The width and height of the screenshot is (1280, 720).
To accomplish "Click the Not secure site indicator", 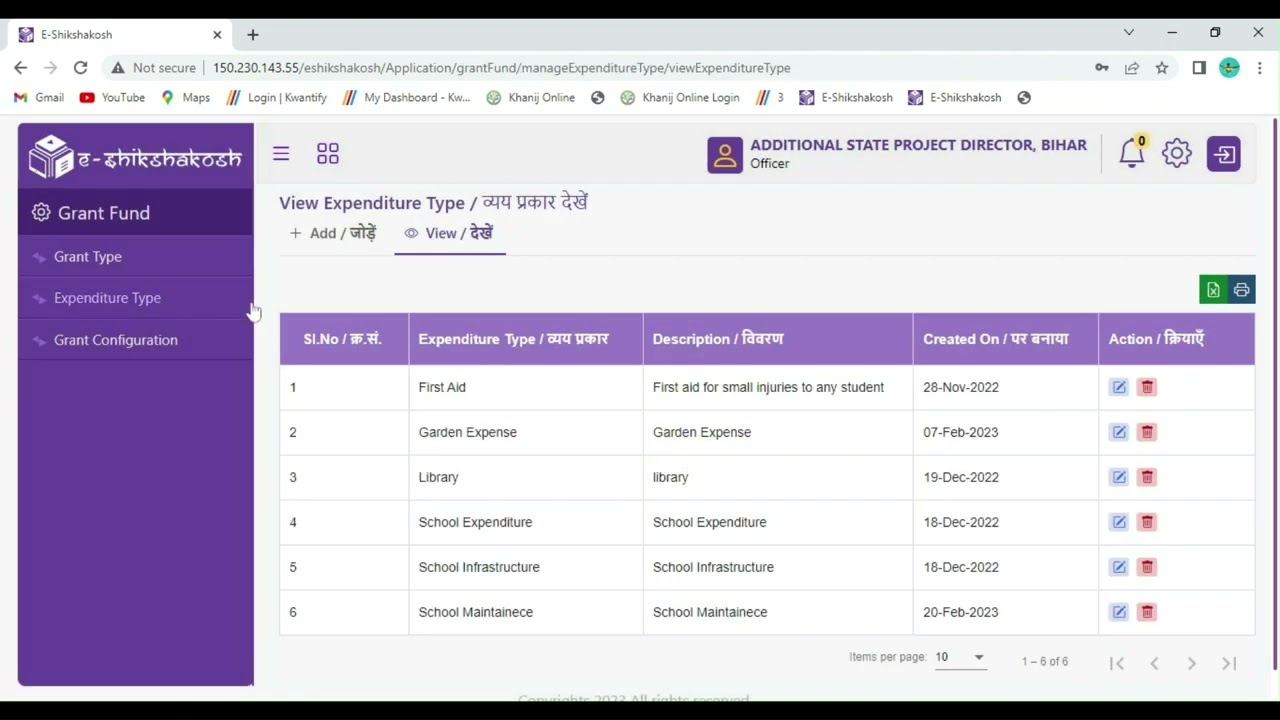I will [x=153, y=68].
